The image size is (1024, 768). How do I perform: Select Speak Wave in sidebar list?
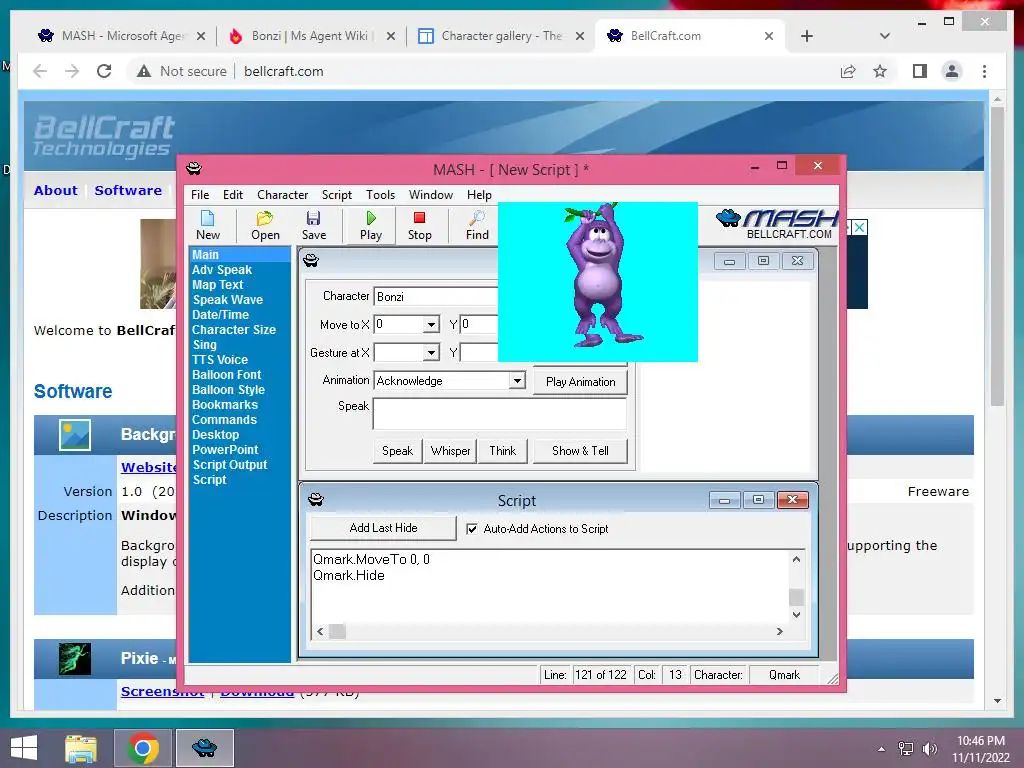(x=227, y=300)
